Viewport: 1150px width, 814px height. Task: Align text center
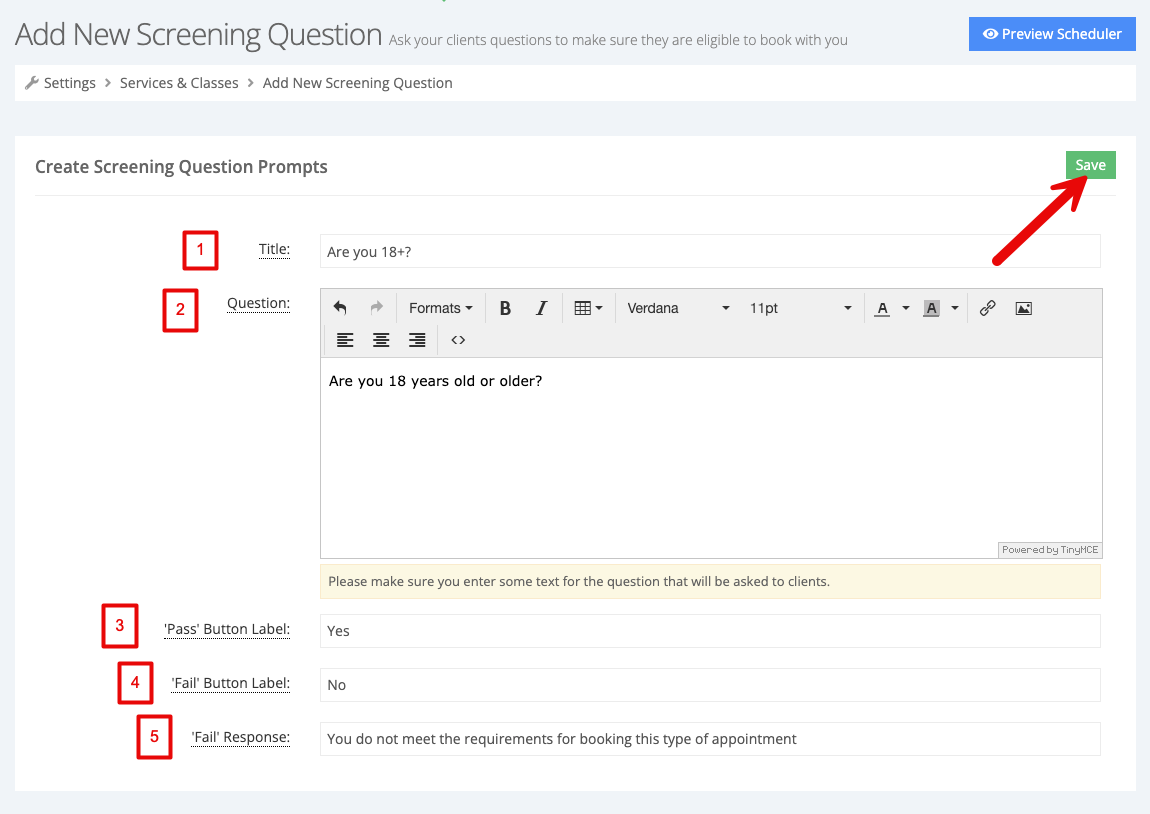click(x=381, y=340)
